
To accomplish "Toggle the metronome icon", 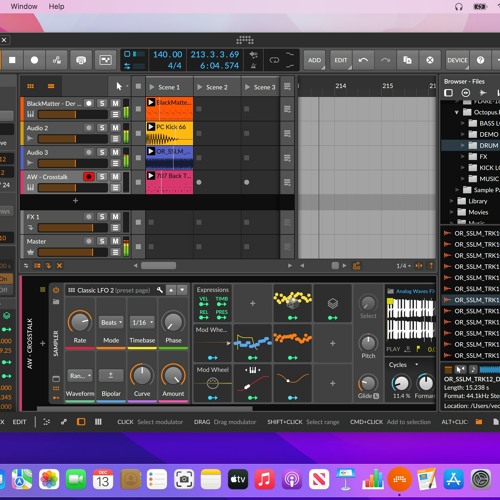I will click(x=253, y=66).
